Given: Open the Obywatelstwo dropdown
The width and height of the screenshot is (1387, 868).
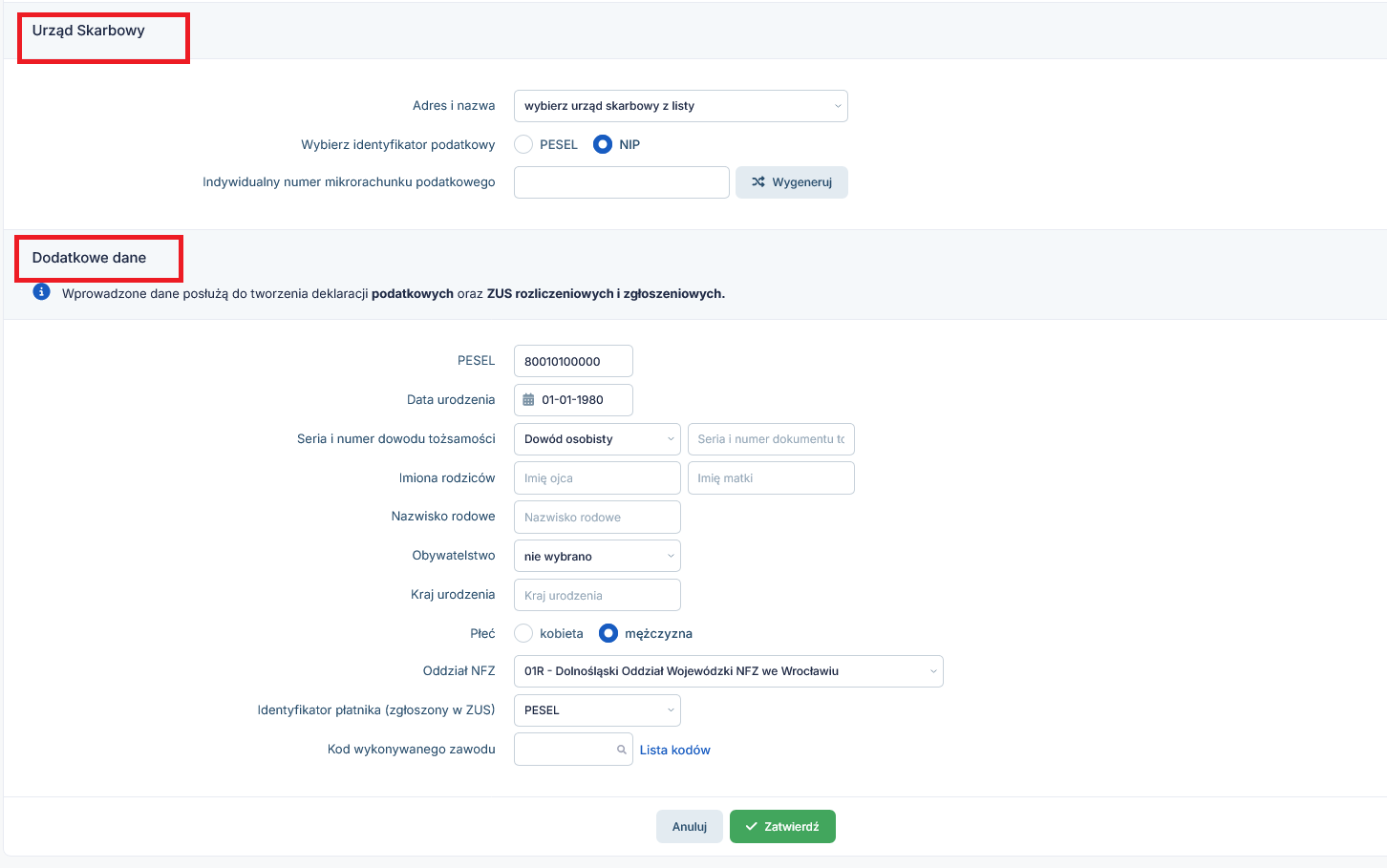Looking at the screenshot, I should (x=597, y=557).
